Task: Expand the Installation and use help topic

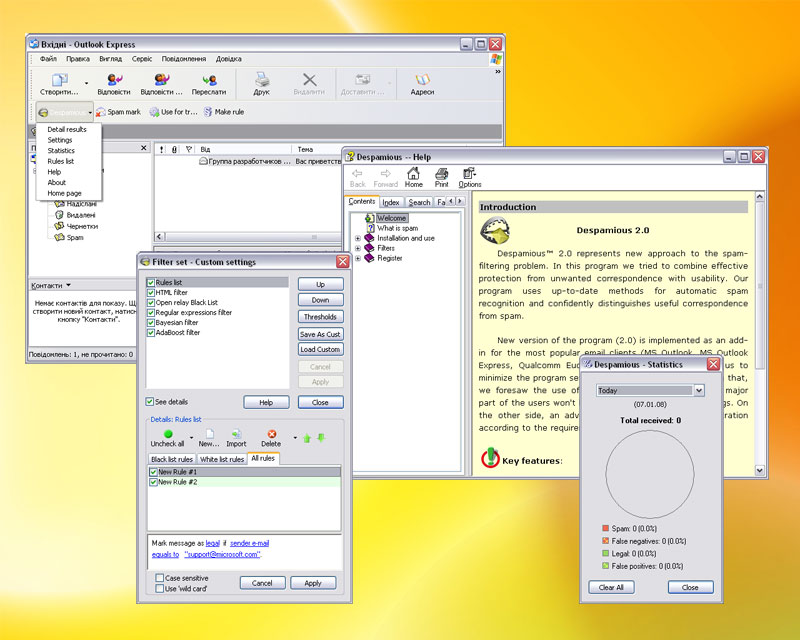Action: (358, 238)
